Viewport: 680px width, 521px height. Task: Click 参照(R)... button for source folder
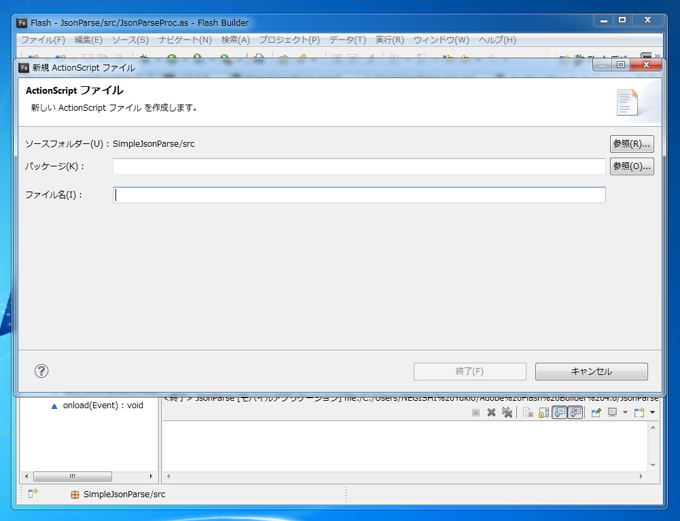click(x=632, y=144)
